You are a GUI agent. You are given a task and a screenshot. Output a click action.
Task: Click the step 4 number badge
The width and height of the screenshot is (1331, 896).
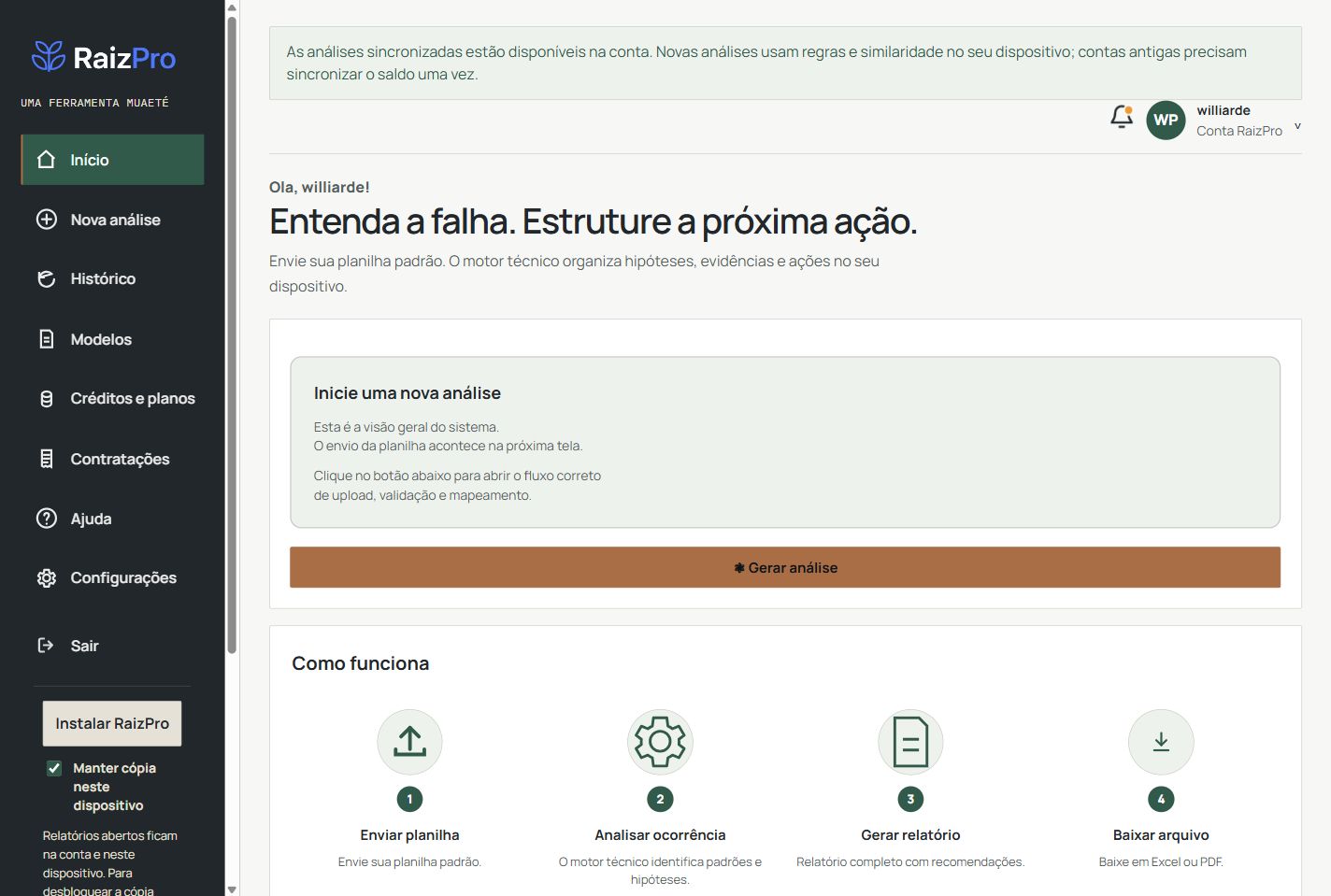(x=1161, y=799)
